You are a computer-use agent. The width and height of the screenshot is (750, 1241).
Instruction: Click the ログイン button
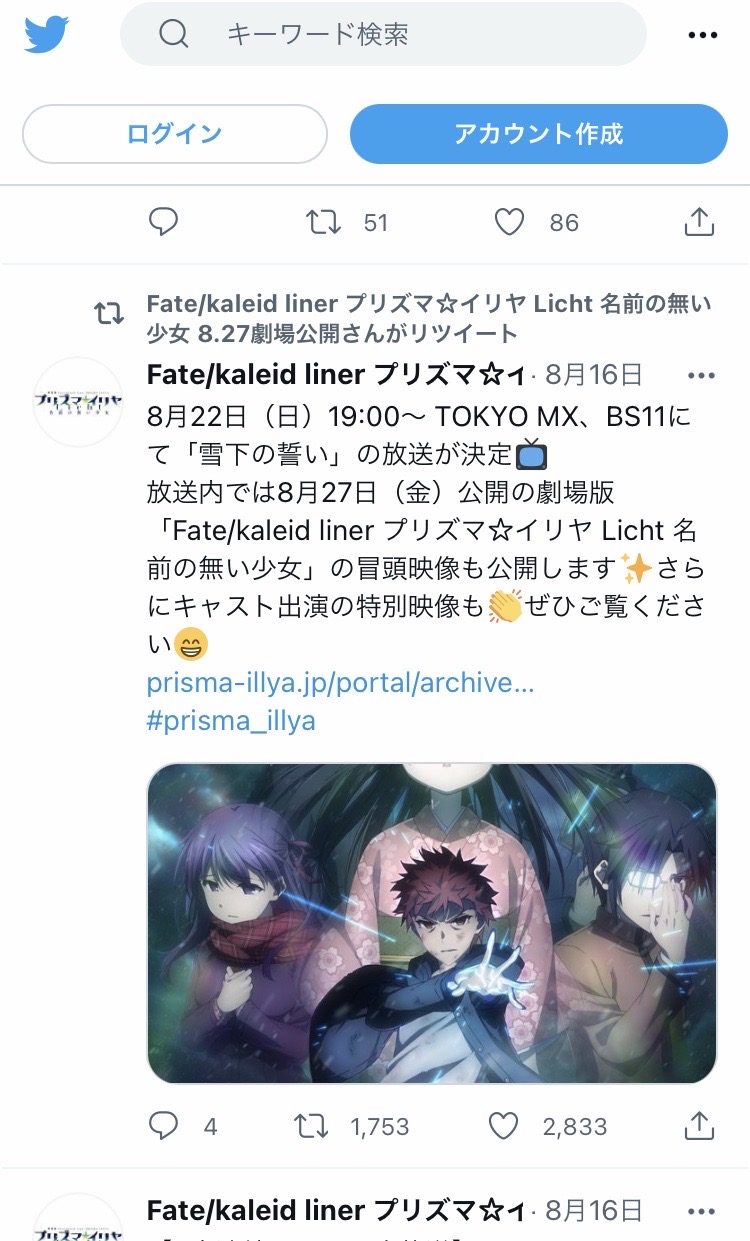click(x=175, y=134)
